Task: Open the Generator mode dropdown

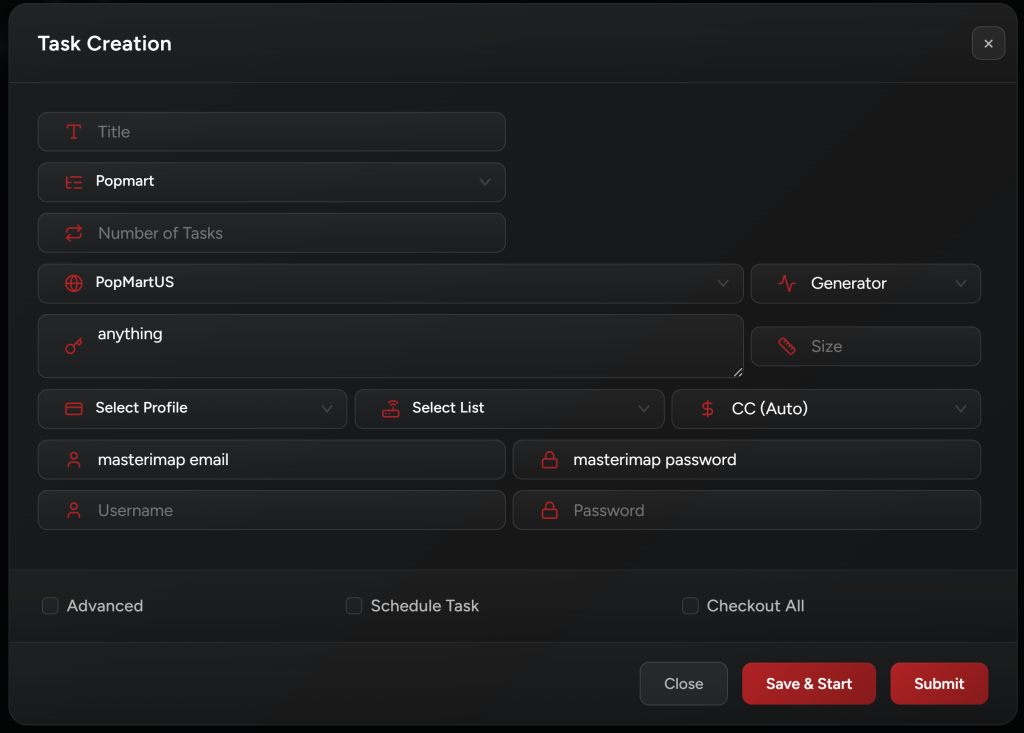Action: [x=865, y=284]
